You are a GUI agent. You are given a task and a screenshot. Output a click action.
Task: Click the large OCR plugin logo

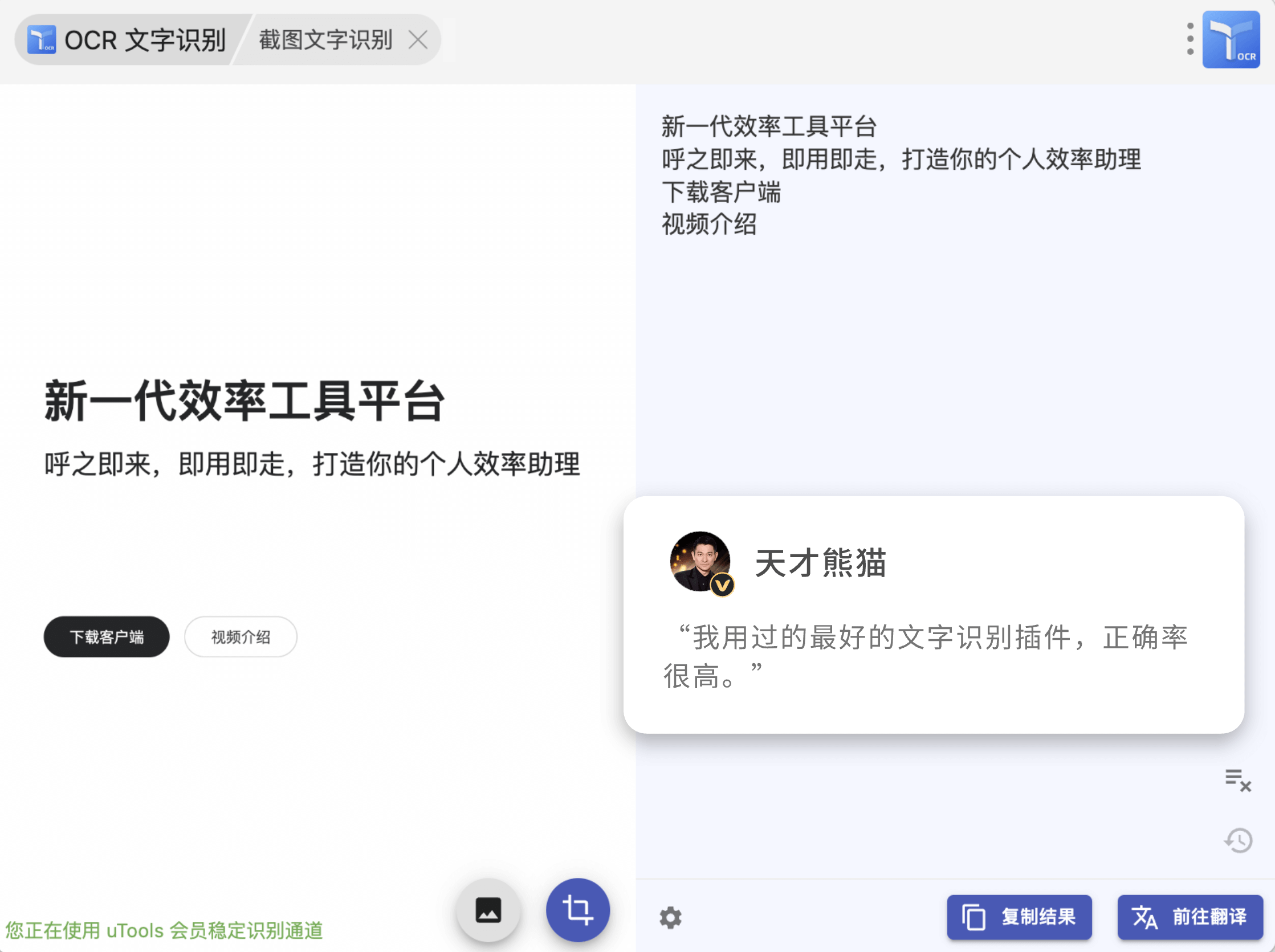click(x=1231, y=39)
